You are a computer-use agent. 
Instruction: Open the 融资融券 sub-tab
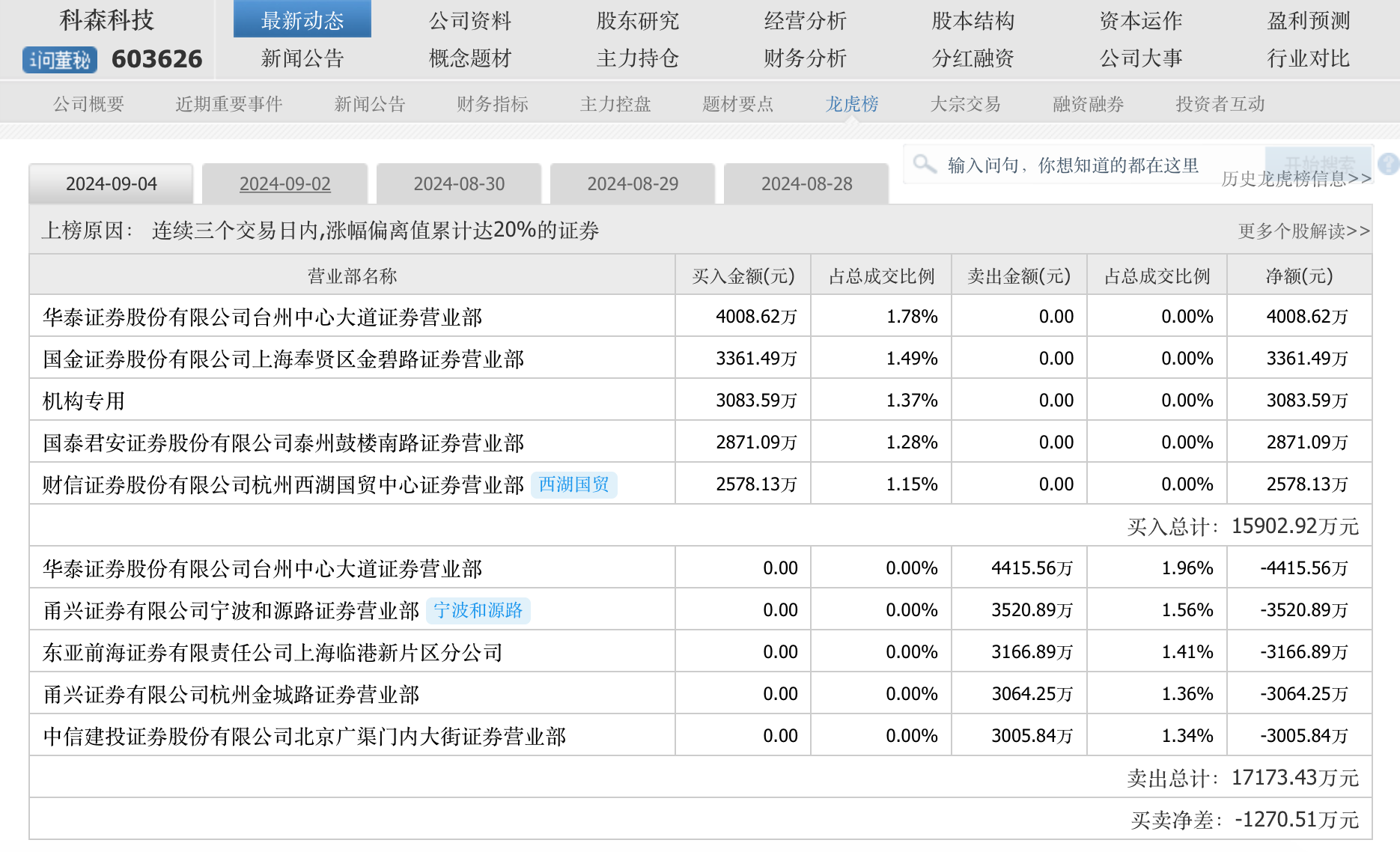1089,104
